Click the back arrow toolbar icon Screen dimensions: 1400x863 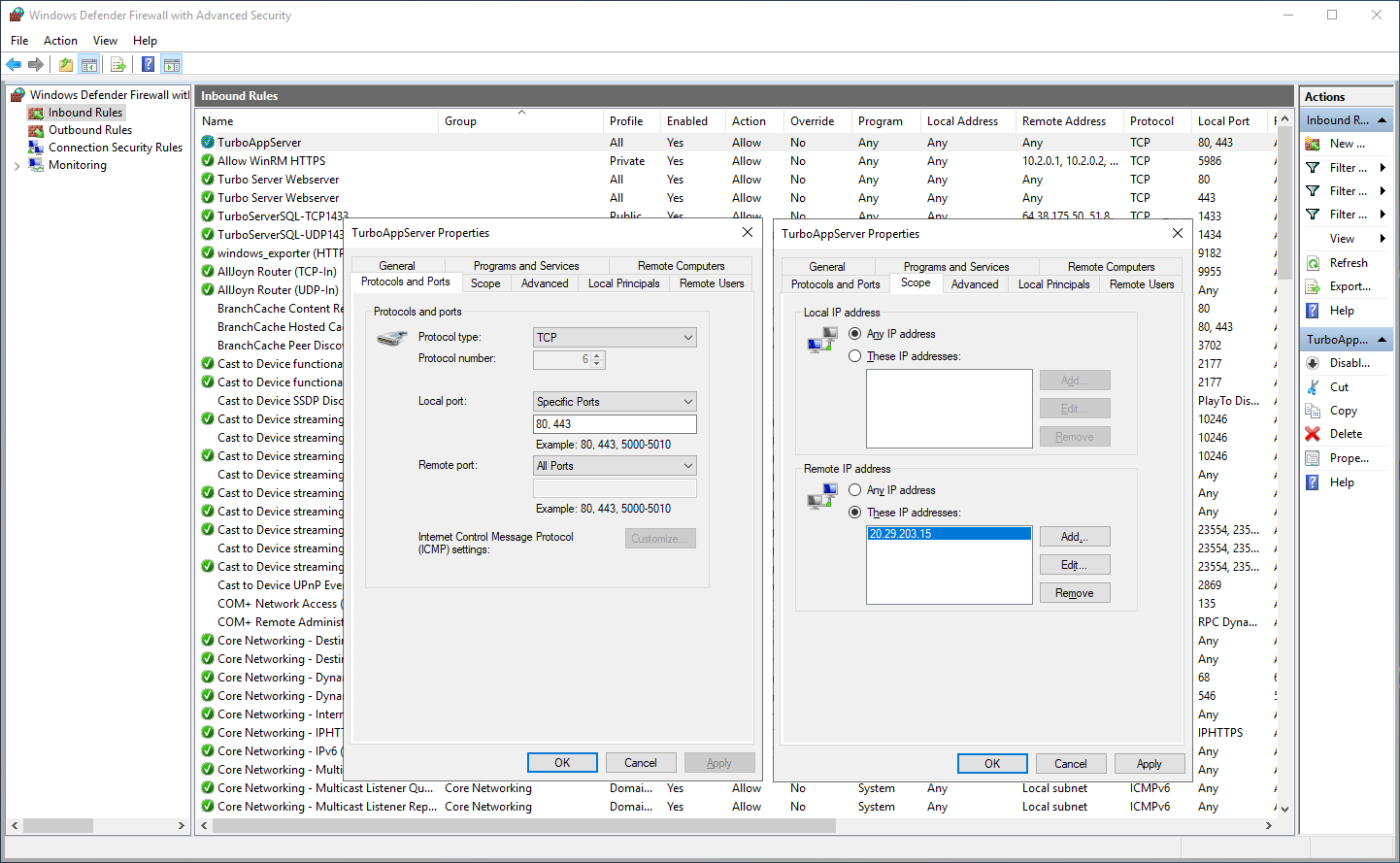tap(14, 65)
